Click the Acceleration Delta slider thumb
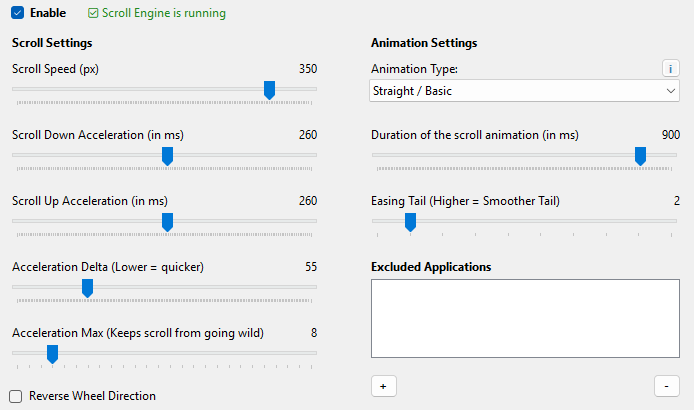 88,288
